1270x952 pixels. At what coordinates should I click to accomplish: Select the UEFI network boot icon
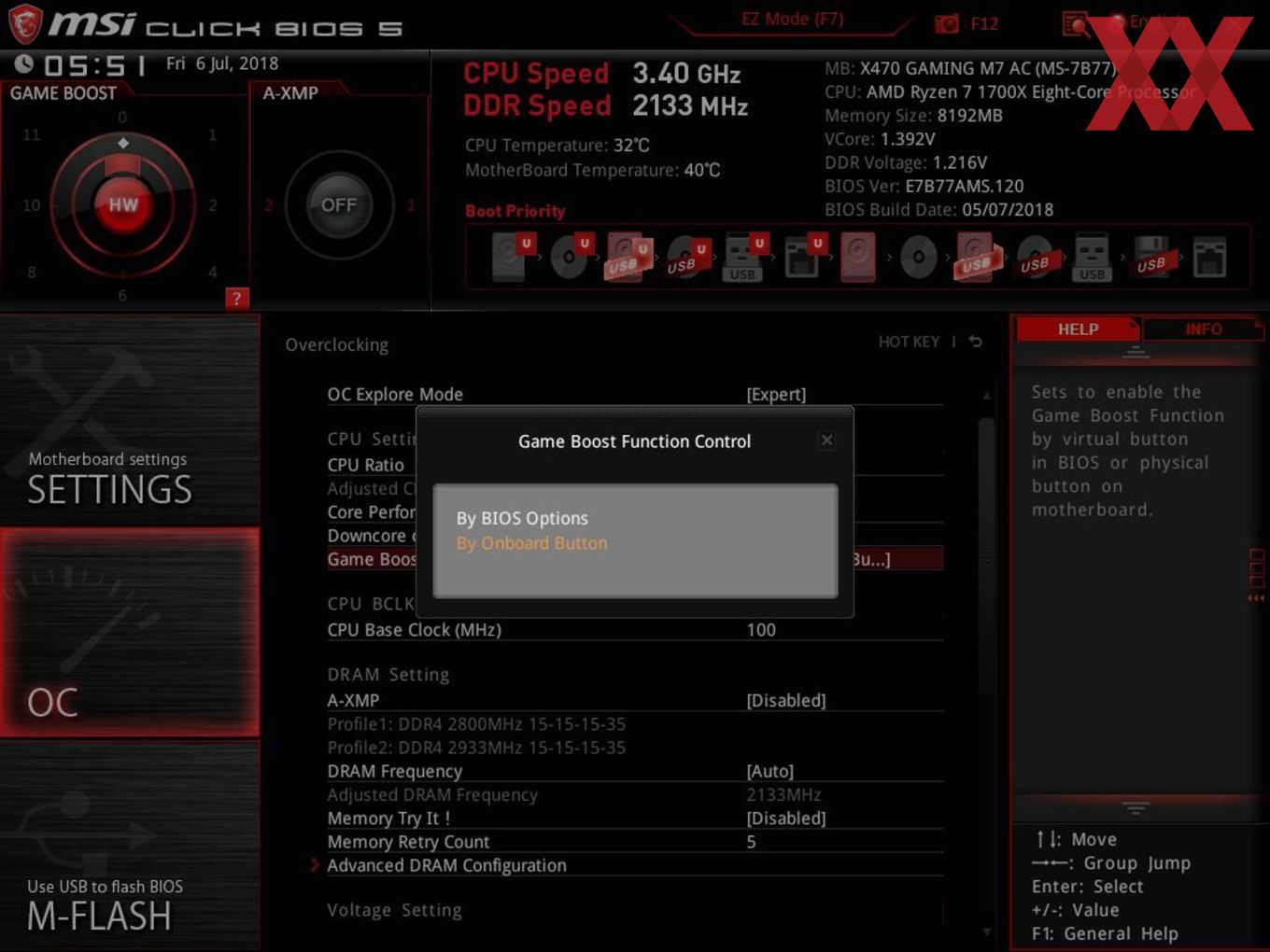803,257
